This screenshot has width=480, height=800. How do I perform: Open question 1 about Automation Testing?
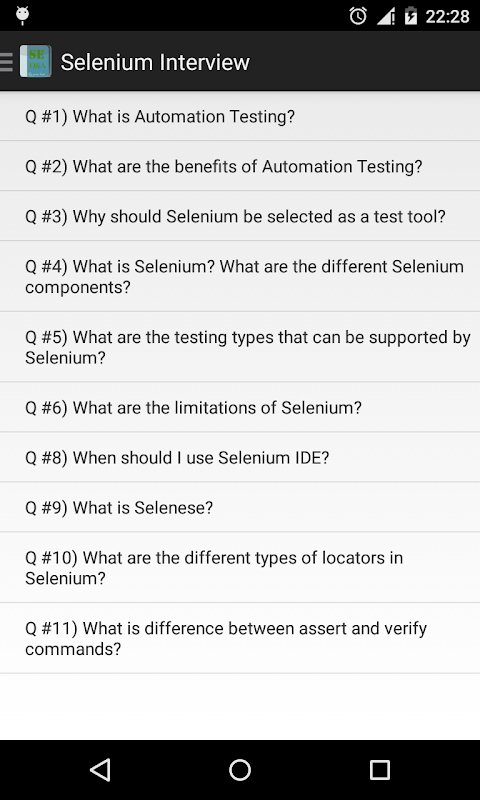[240, 116]
